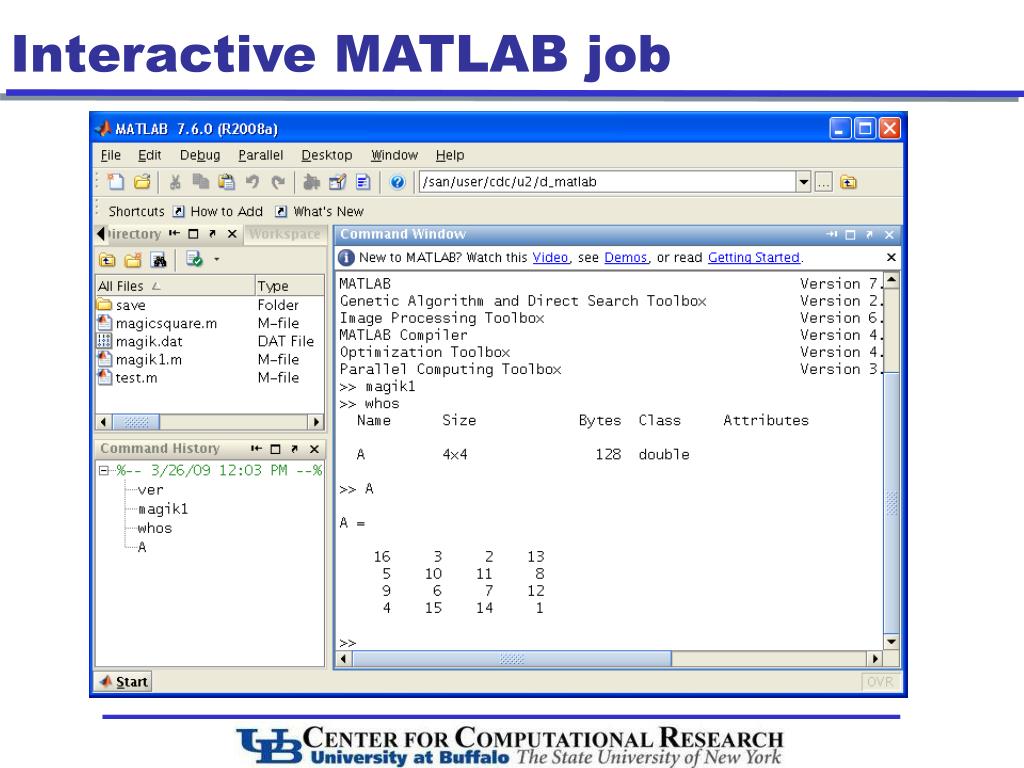Select the Undo icon on the toolbar
This screenshot has width=1024, height=768.
(251, 182)
